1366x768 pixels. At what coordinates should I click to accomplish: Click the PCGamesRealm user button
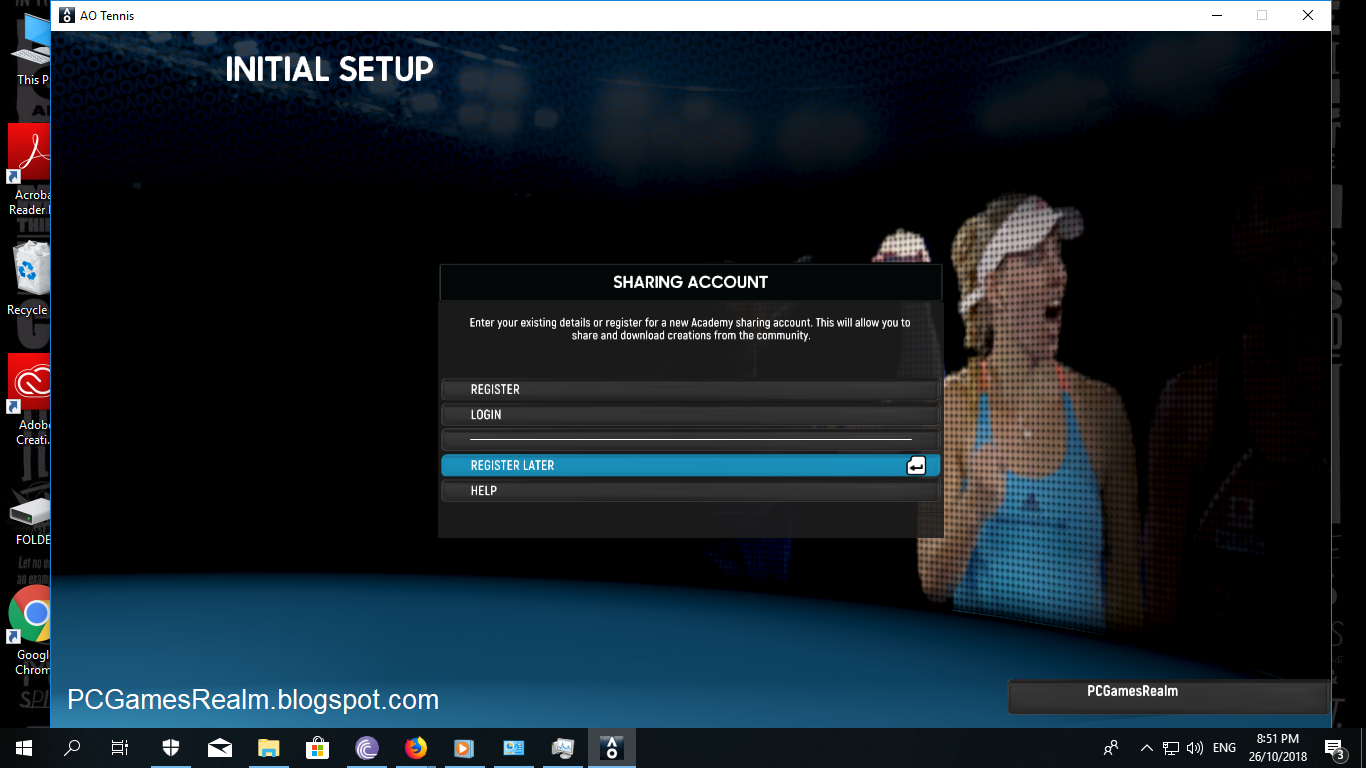click(1169, 696)
